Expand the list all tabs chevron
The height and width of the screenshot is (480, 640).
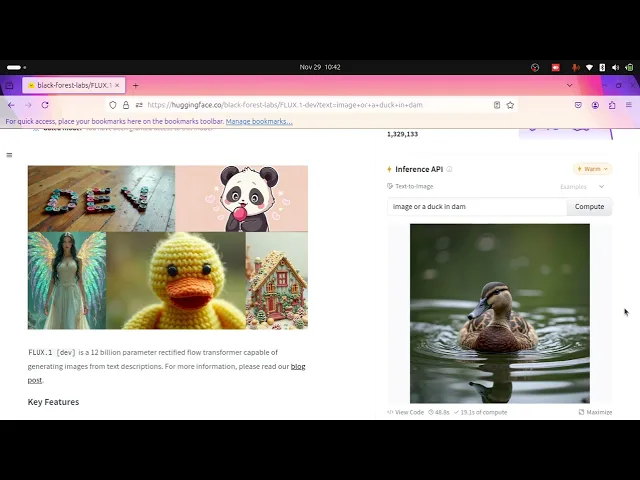click(569, 85)
